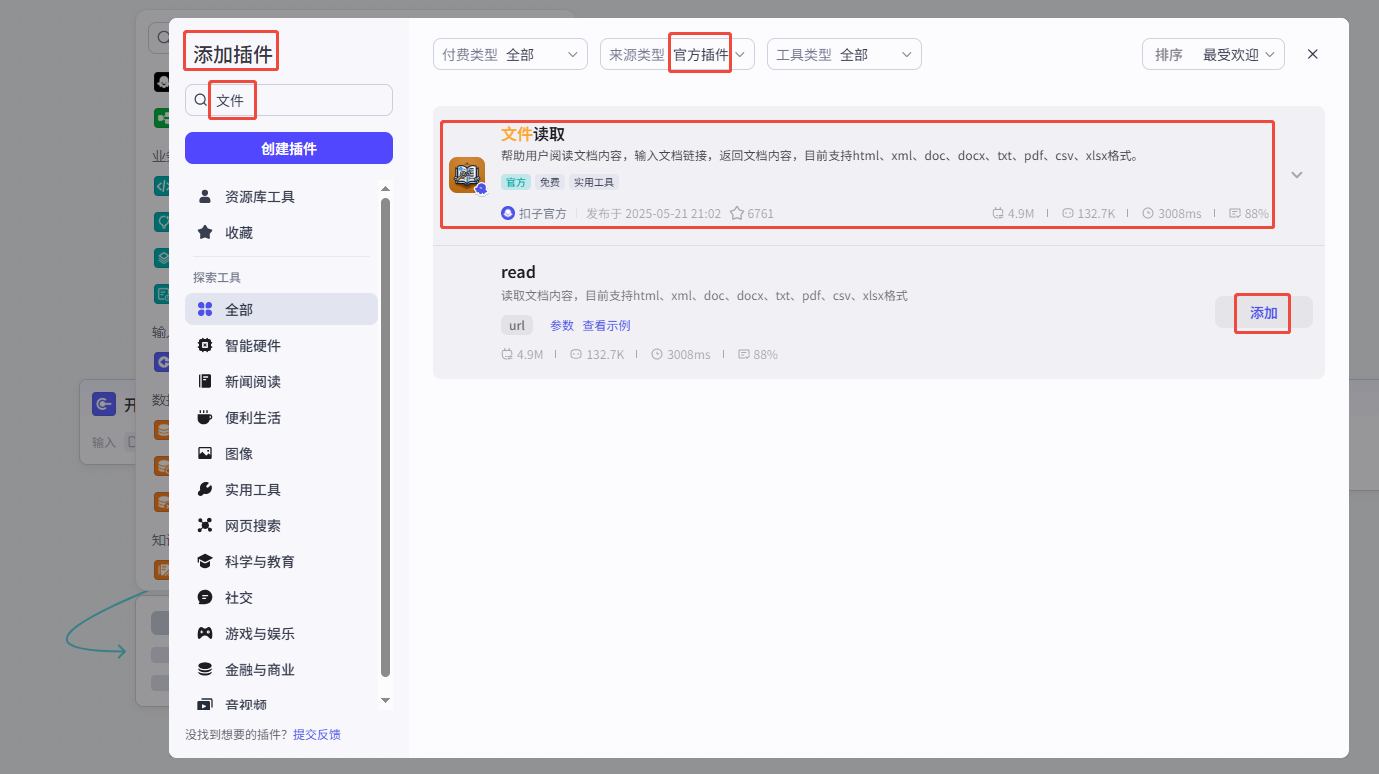Open the 排序 最受欢迎 sort dropdown

tap(1213, 55)
